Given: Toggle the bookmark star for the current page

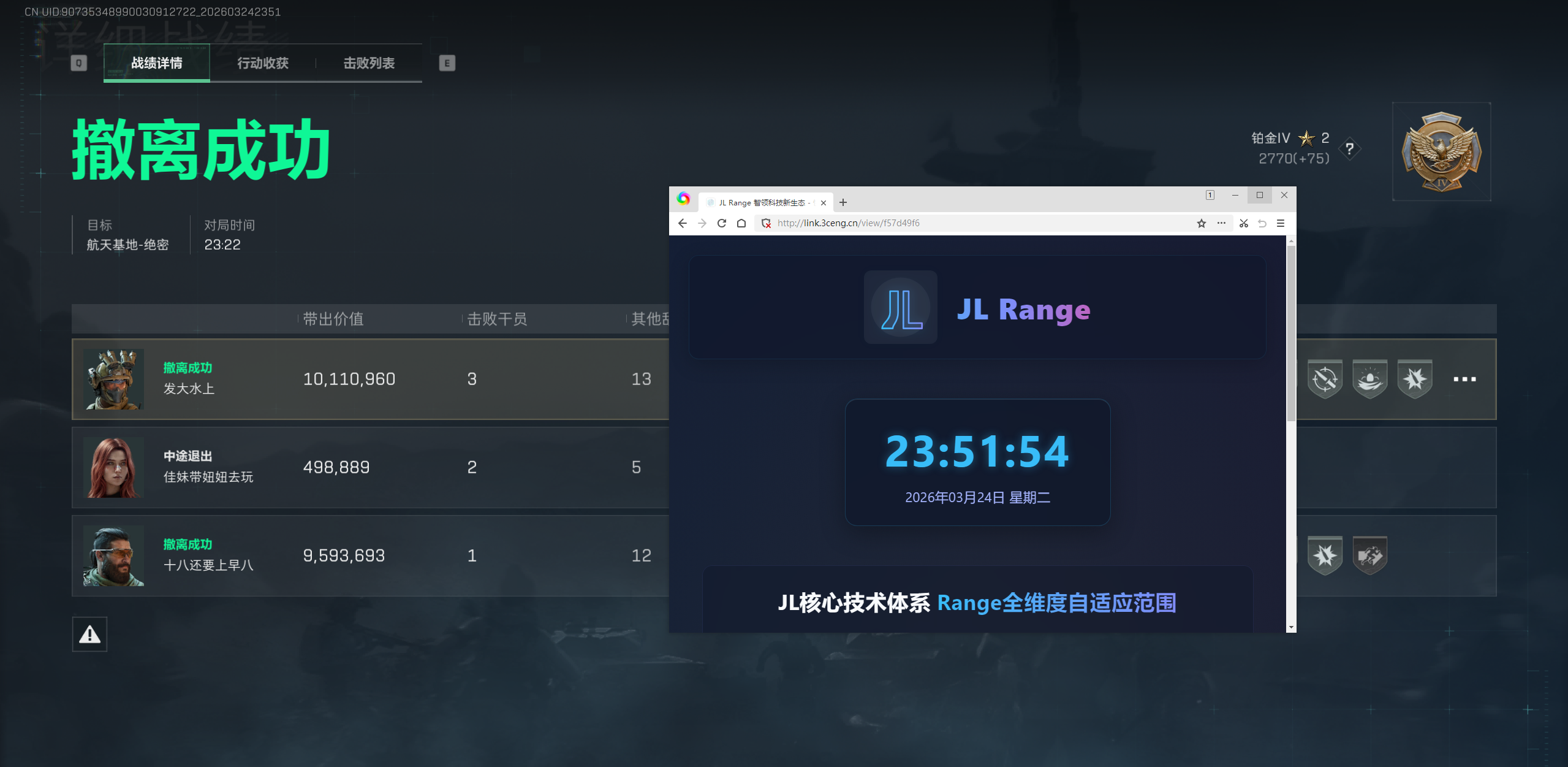Looking at the screenshot, I should tap(1201, 223).
